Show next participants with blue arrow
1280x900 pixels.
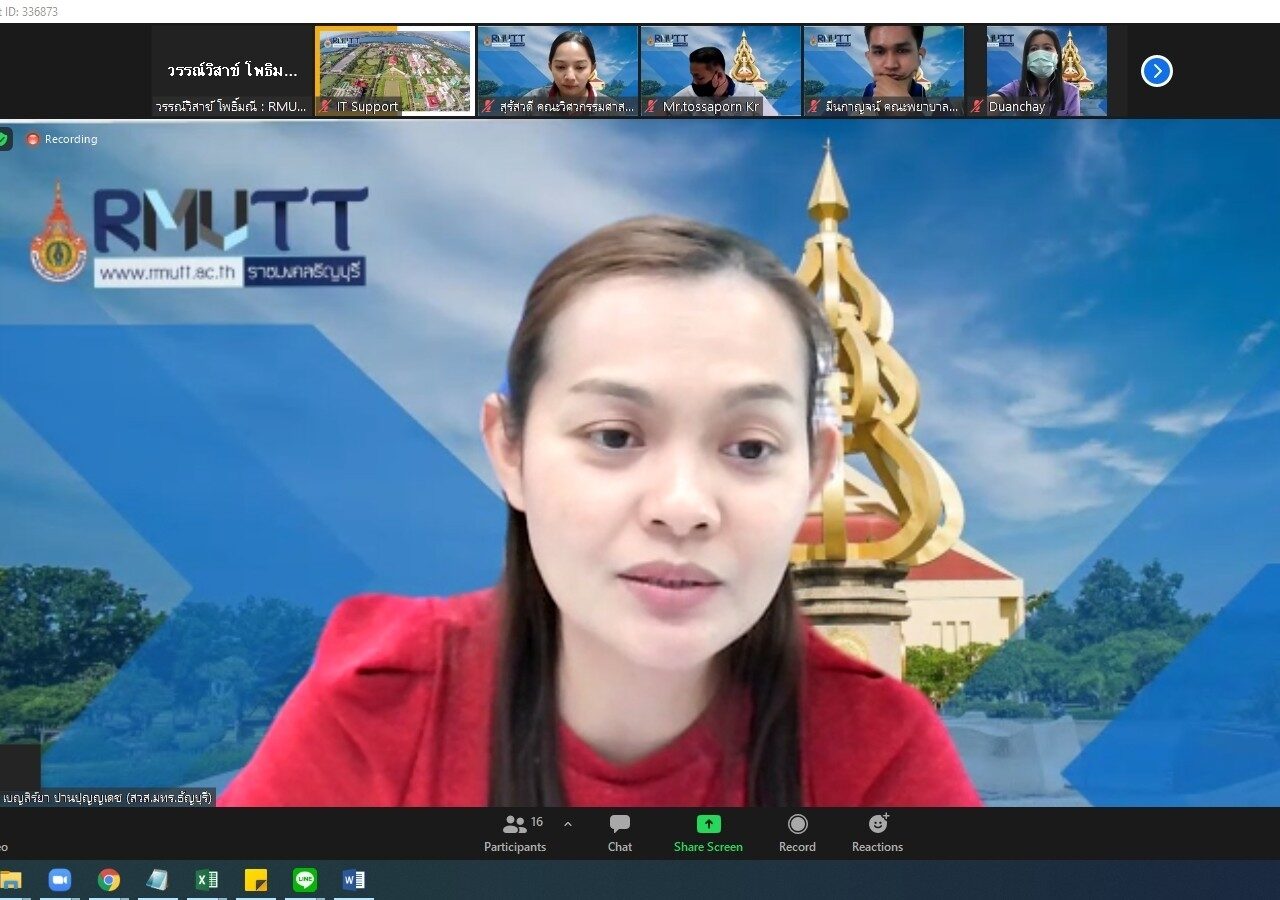[x=1157, y=71]
